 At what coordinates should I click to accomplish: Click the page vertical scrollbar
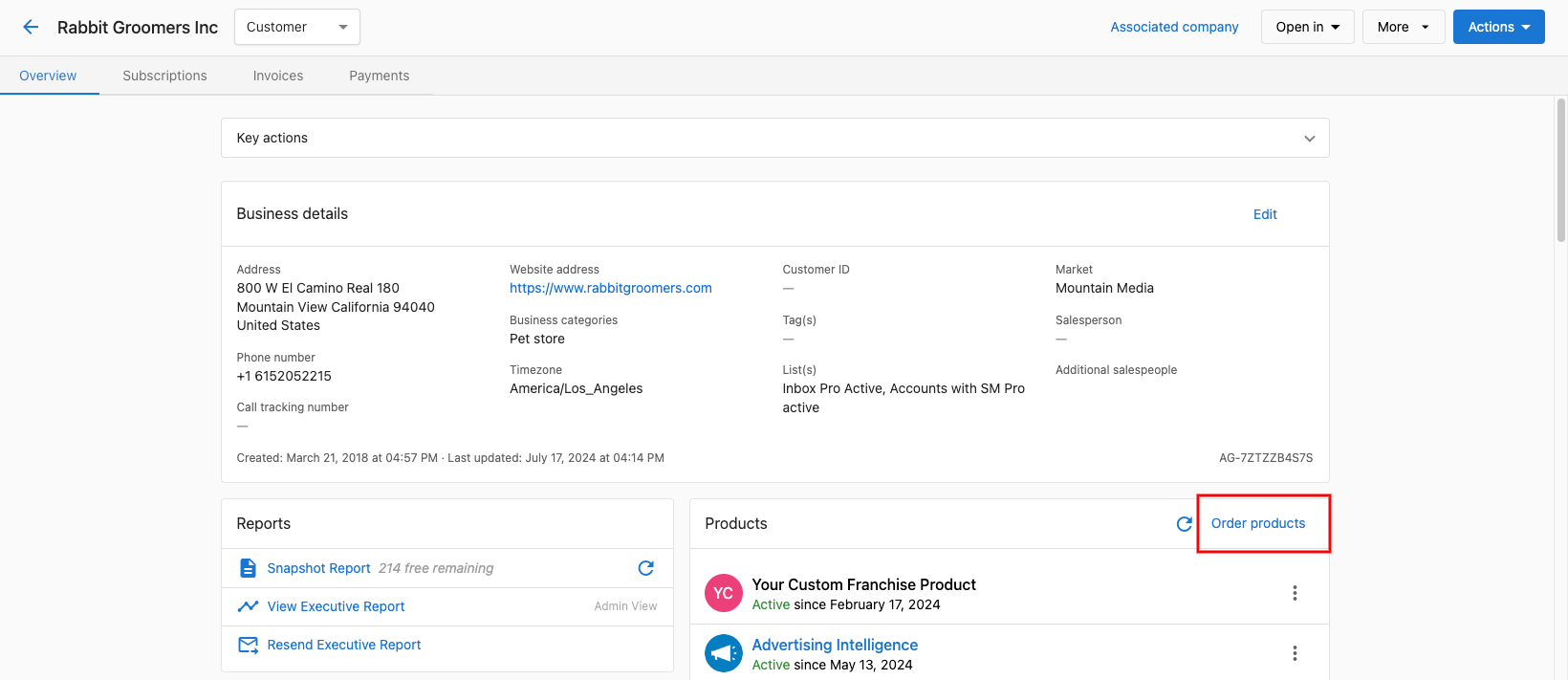pos(1561,170)
